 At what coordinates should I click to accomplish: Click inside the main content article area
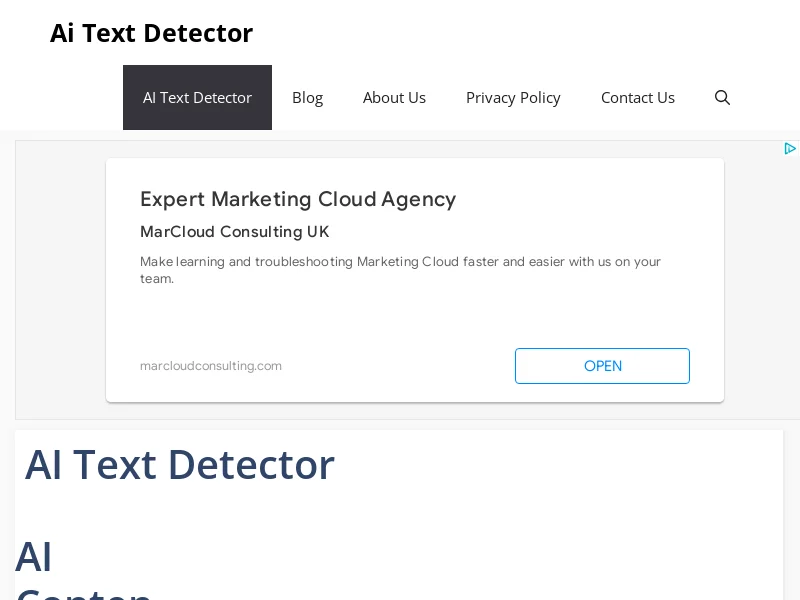click(x=399, y=510)
